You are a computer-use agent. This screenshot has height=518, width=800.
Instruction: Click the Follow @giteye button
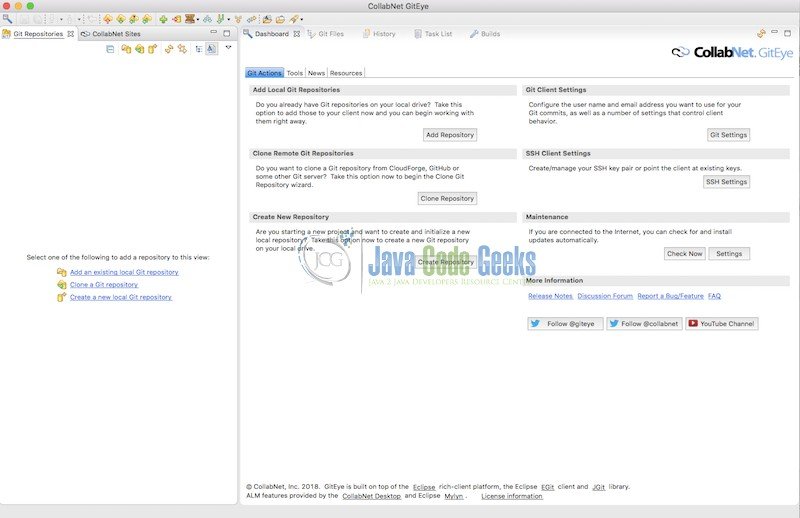click(x=565, y=324)
